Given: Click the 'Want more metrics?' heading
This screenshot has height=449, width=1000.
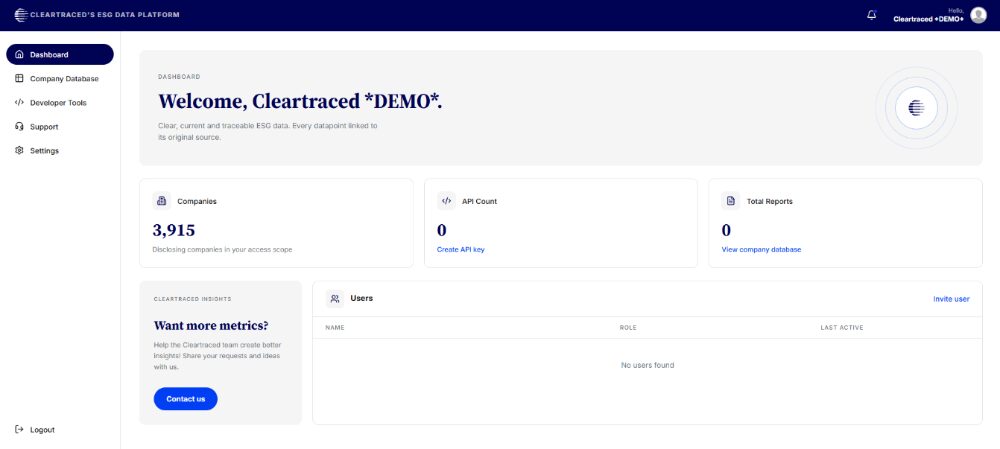Looking at the screenshot, I should 211,325.
